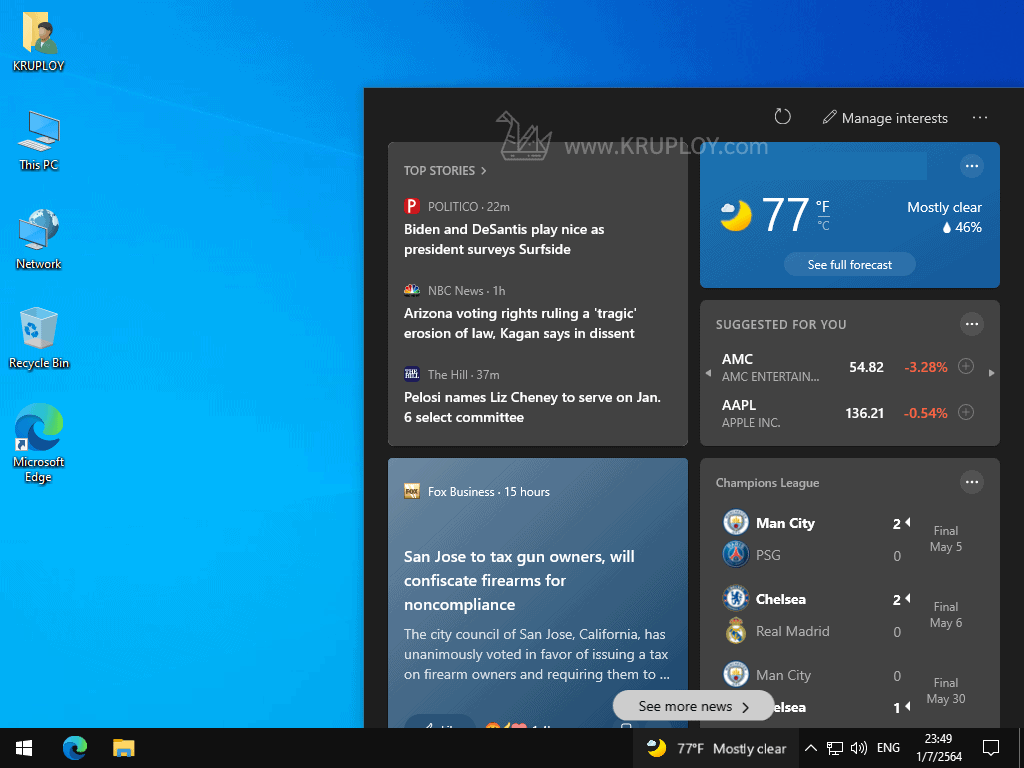Open feed settings ellipsis menu at the top
The width and height of the screenshot is (1024, 768).
pos(980,118)
